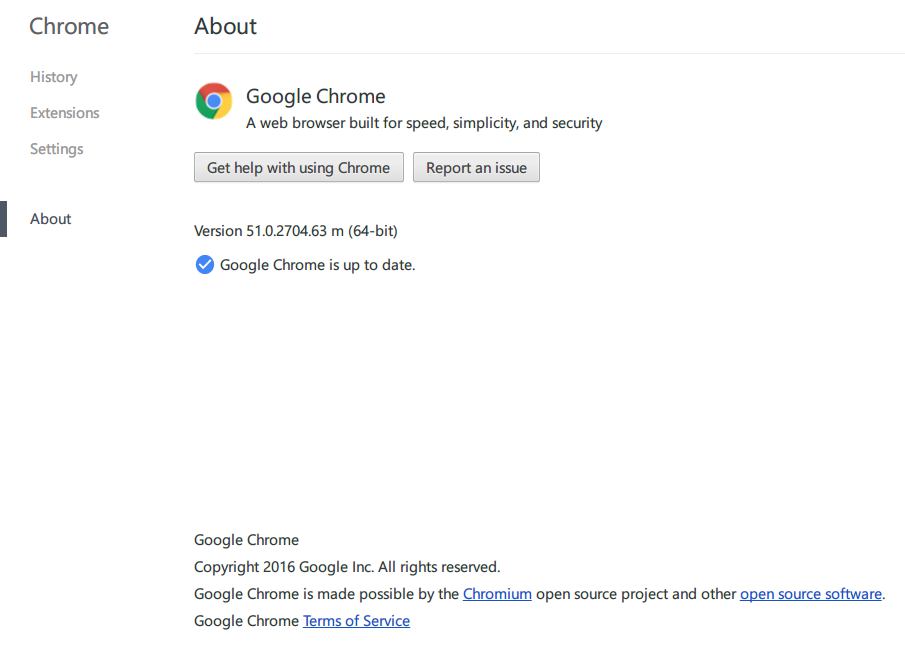The width and height of the screenshot is (905, 651).
Task: Click the About page heading
Action: click(x=226, y=27)
